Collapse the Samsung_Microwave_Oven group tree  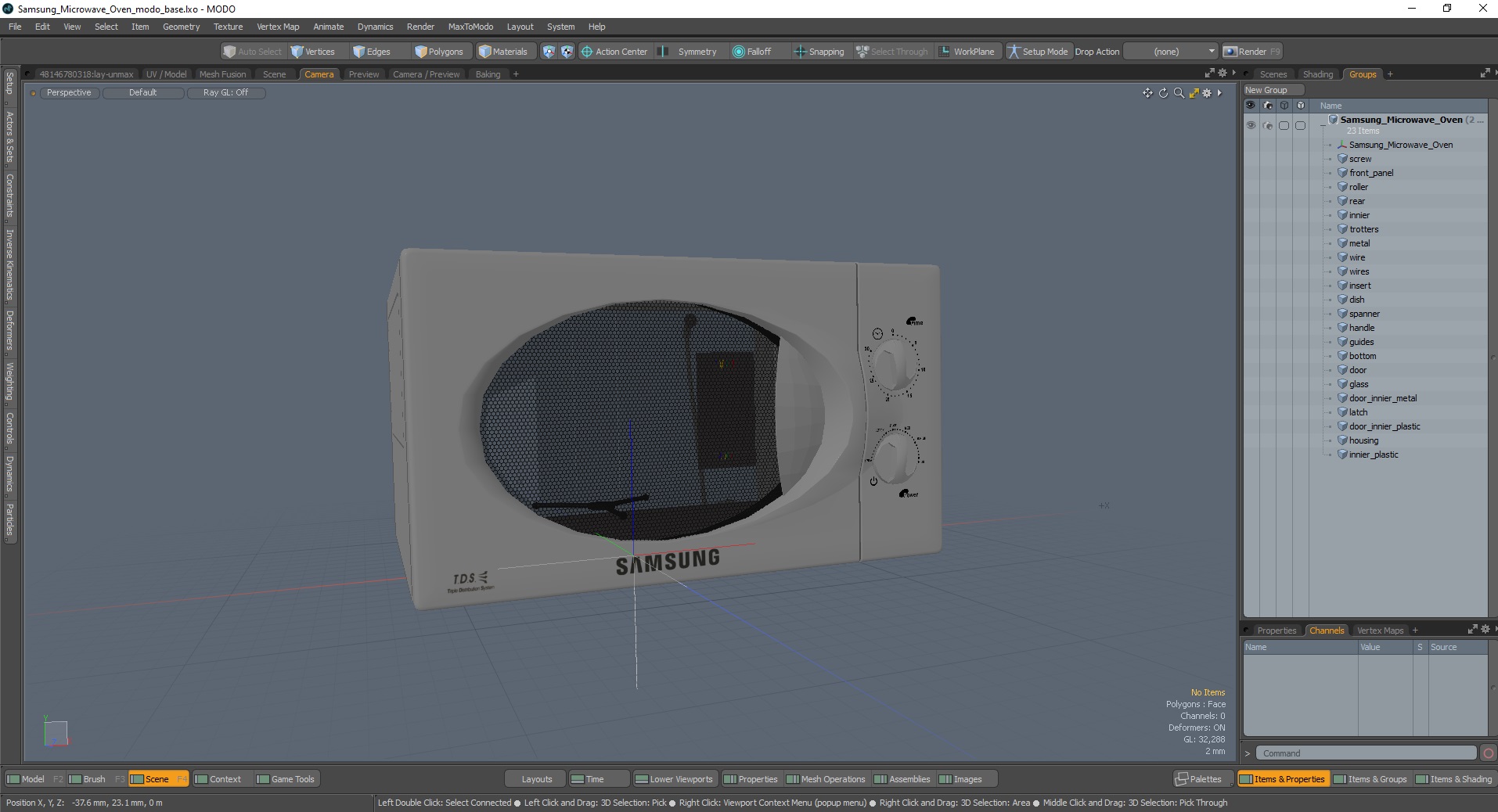point(1323,125)
